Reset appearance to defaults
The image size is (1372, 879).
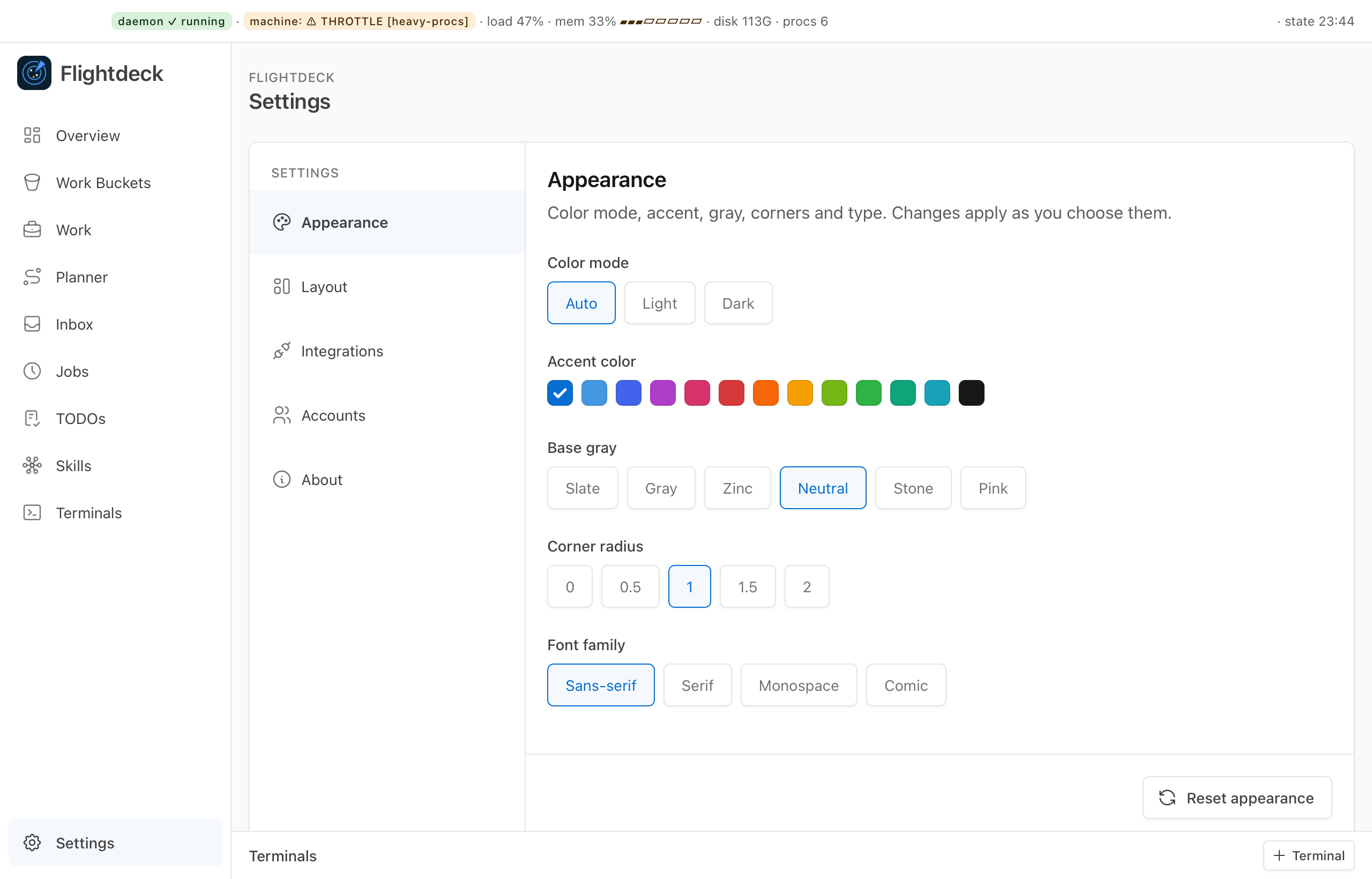[x=1237, y=798]
